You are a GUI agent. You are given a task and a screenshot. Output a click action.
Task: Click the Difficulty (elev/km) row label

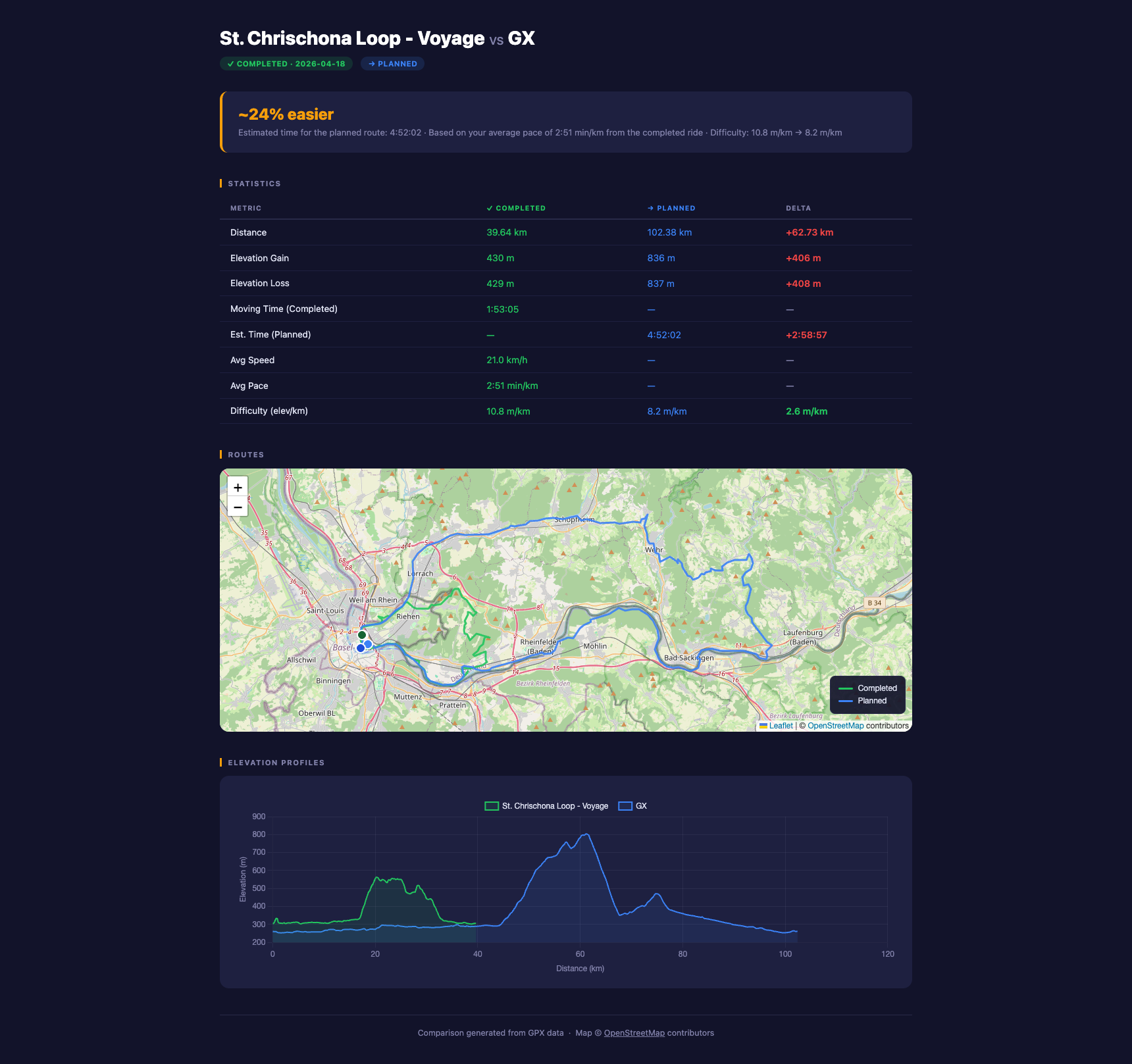(x=269, y=411)
